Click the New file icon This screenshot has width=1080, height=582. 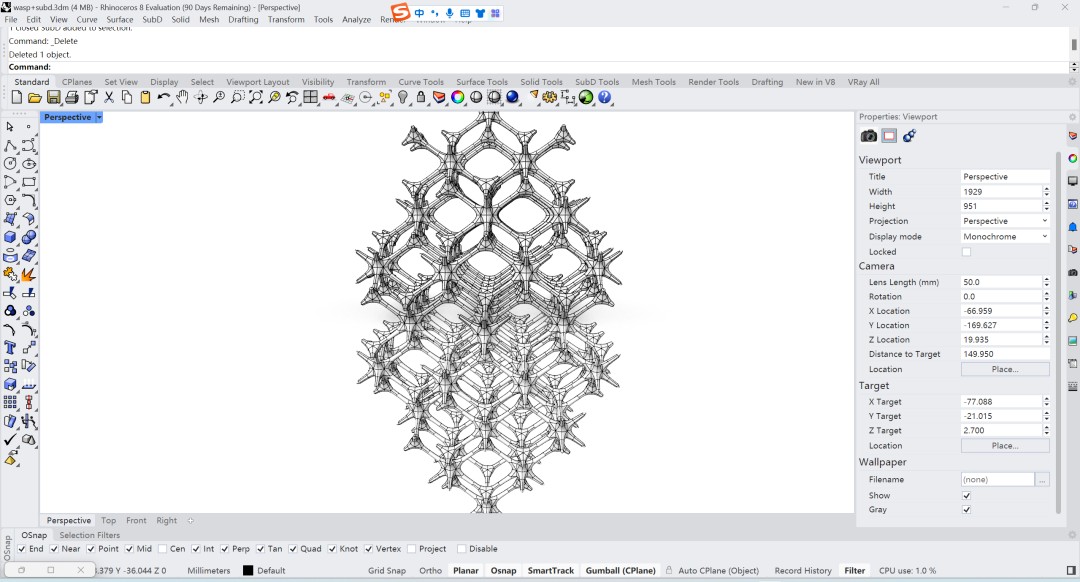point(17,98)
